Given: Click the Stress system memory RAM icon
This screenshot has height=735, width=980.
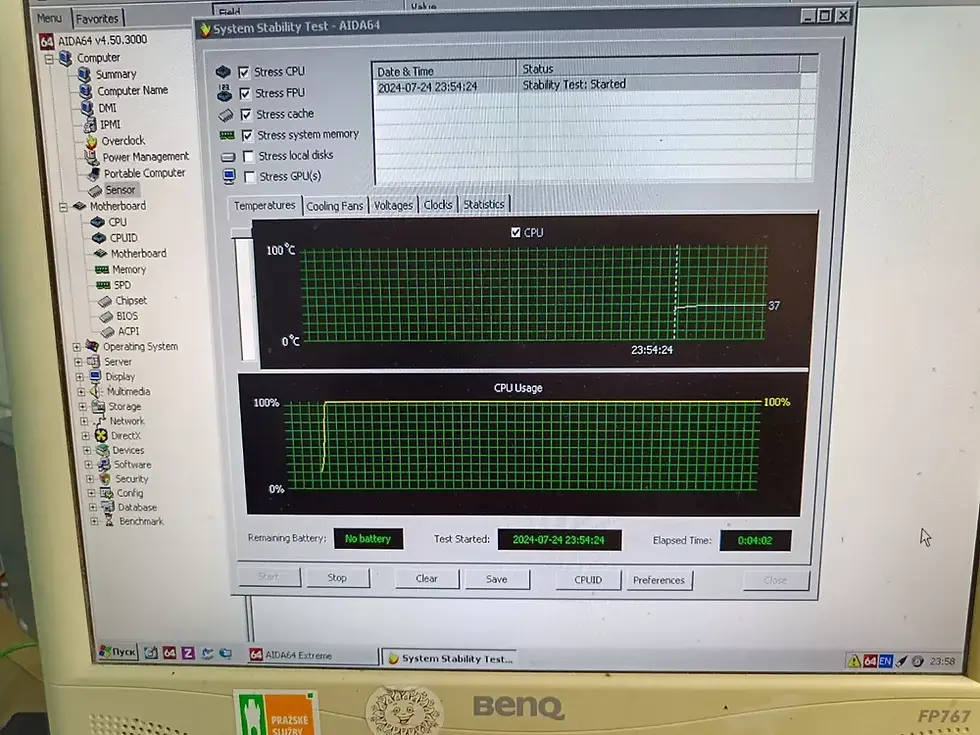Looking at the screenshot, I should pos(227,135).
